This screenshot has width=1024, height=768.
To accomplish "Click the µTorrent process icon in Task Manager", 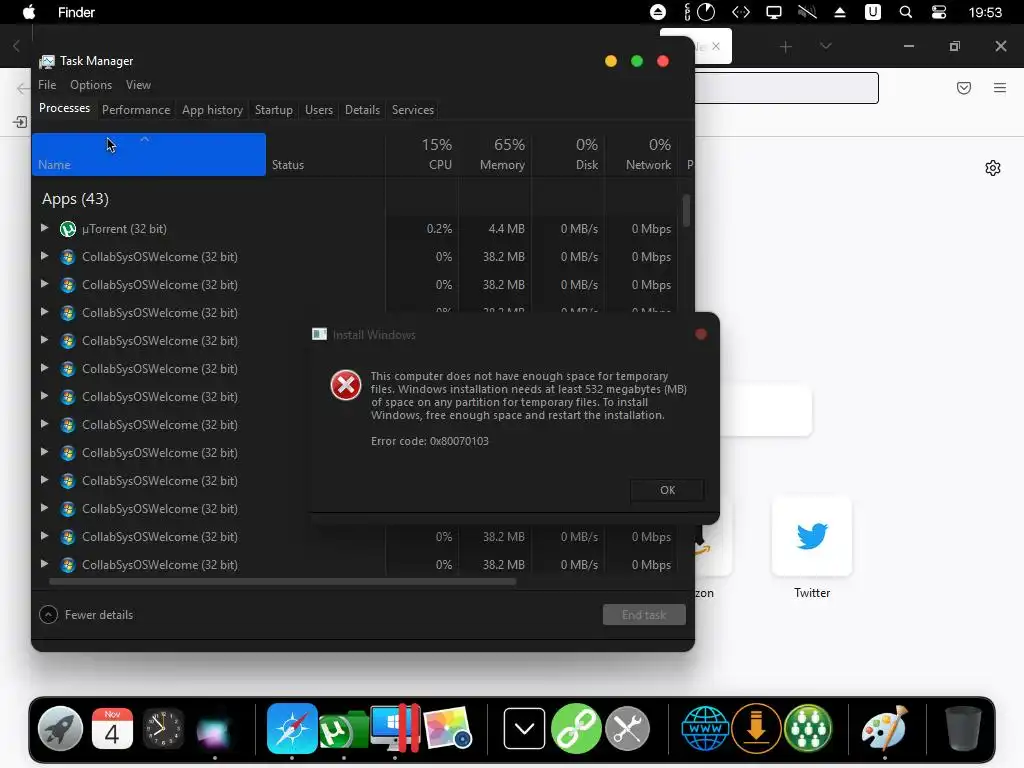I will [x=68, y=229].
